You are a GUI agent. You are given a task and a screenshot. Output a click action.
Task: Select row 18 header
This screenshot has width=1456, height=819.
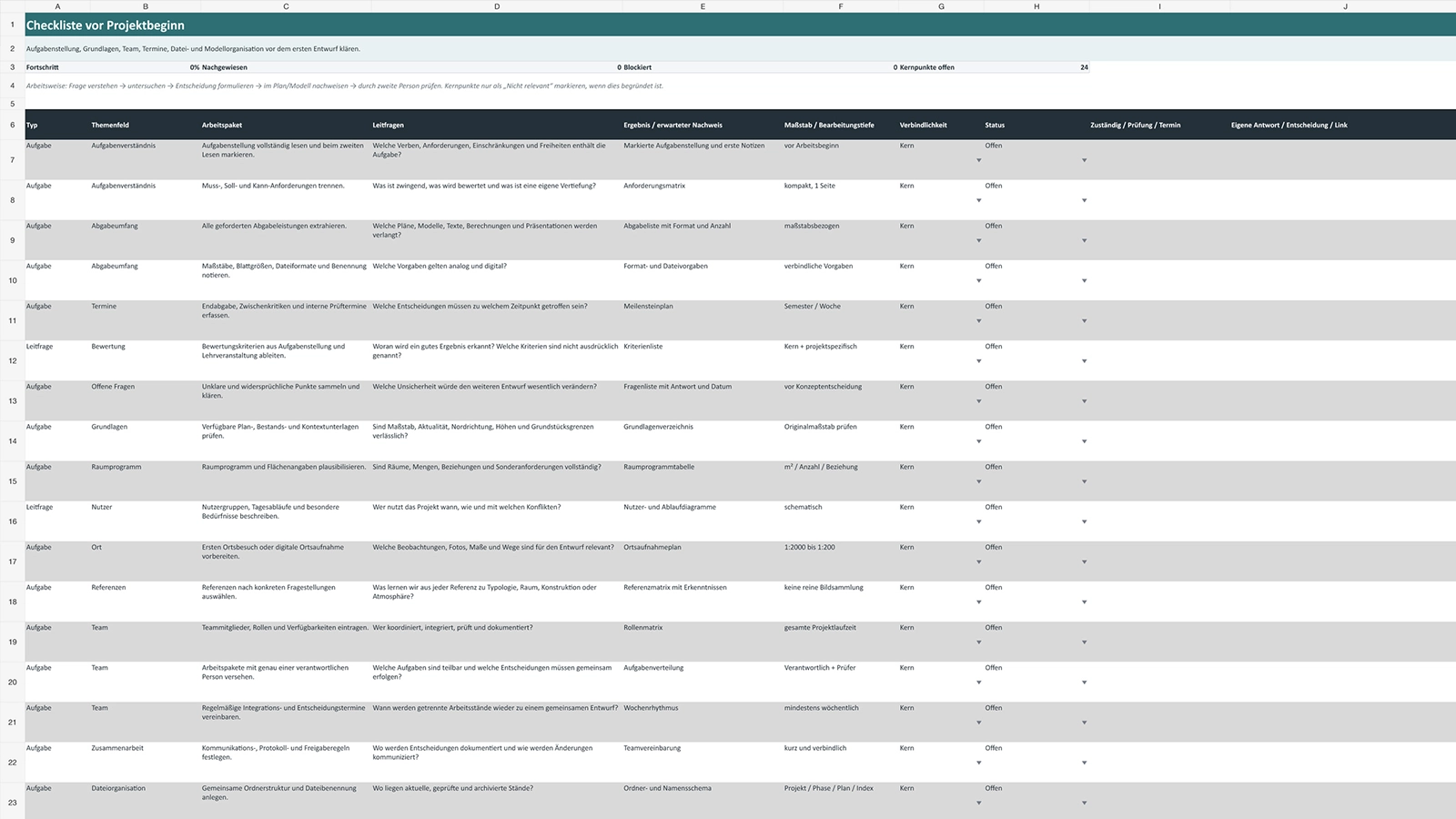[x=13, y=602]
